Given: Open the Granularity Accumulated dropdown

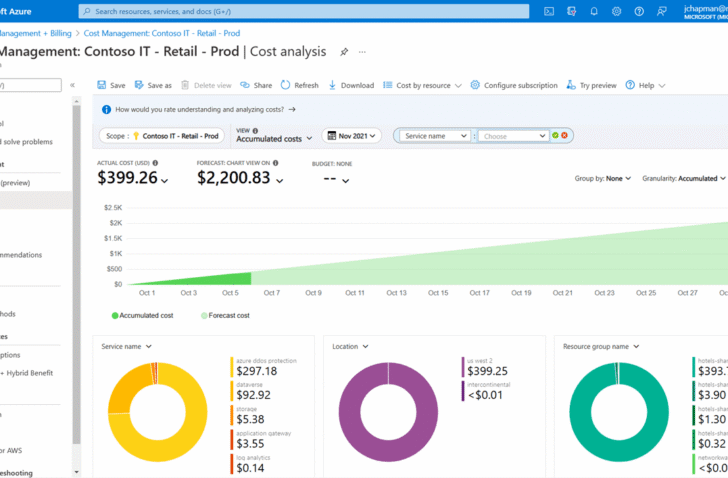Looking at the screenshot, I should coord(683,178).
